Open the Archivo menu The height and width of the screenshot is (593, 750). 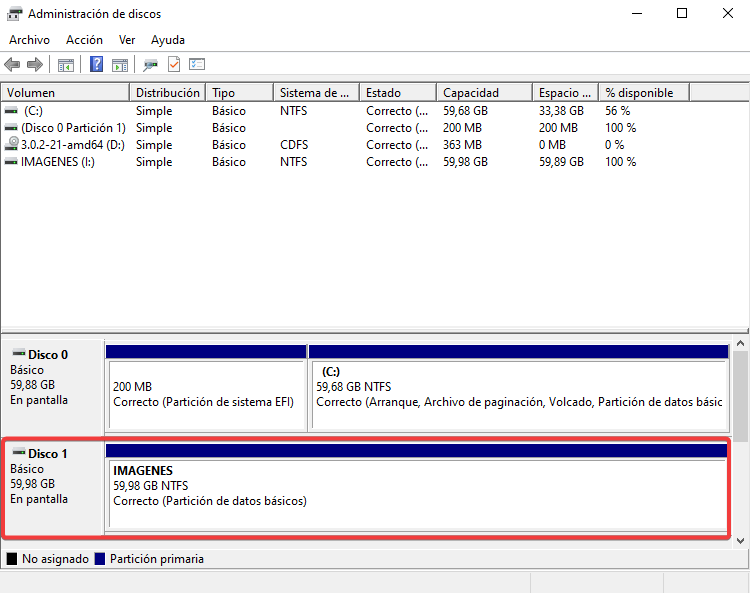29,40
